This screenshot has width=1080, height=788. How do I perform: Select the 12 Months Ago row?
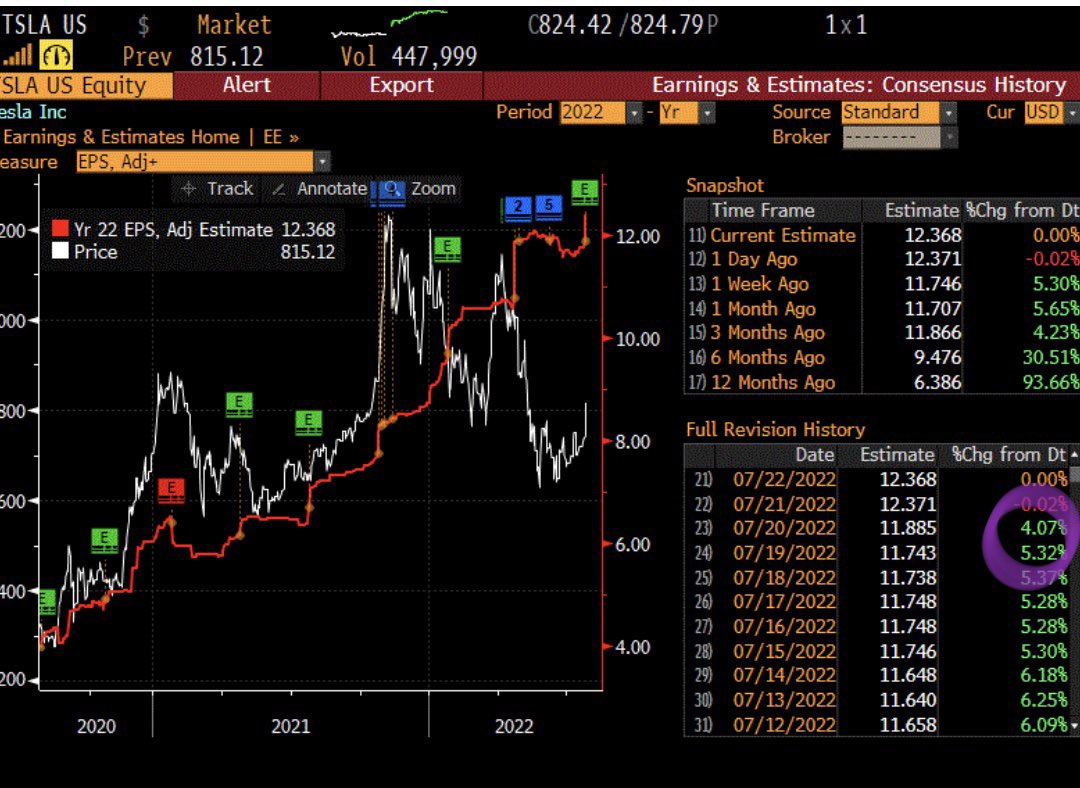pos(882,382)
